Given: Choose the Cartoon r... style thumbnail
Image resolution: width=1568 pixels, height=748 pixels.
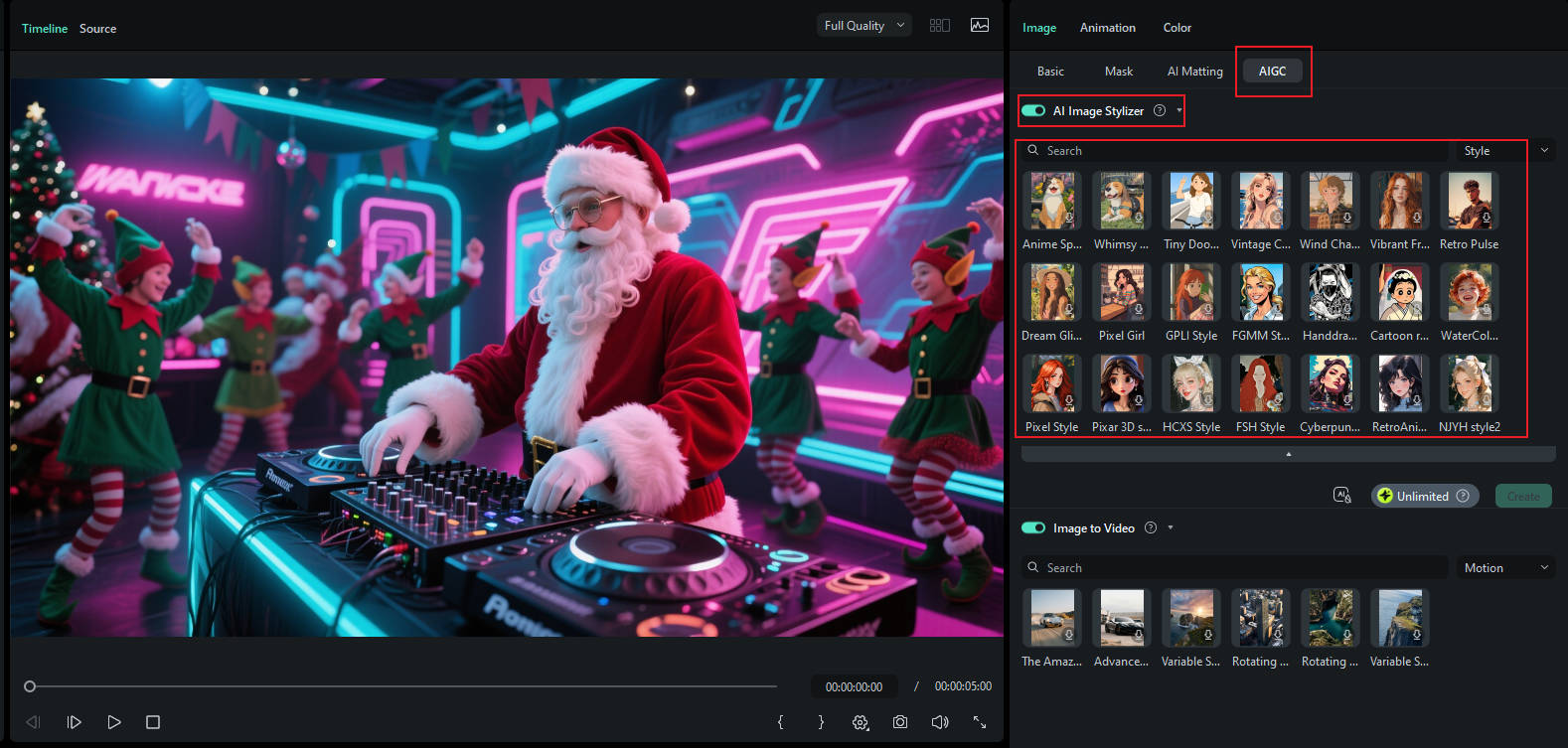Looking at the screenshot, I should click(1400, 292).
